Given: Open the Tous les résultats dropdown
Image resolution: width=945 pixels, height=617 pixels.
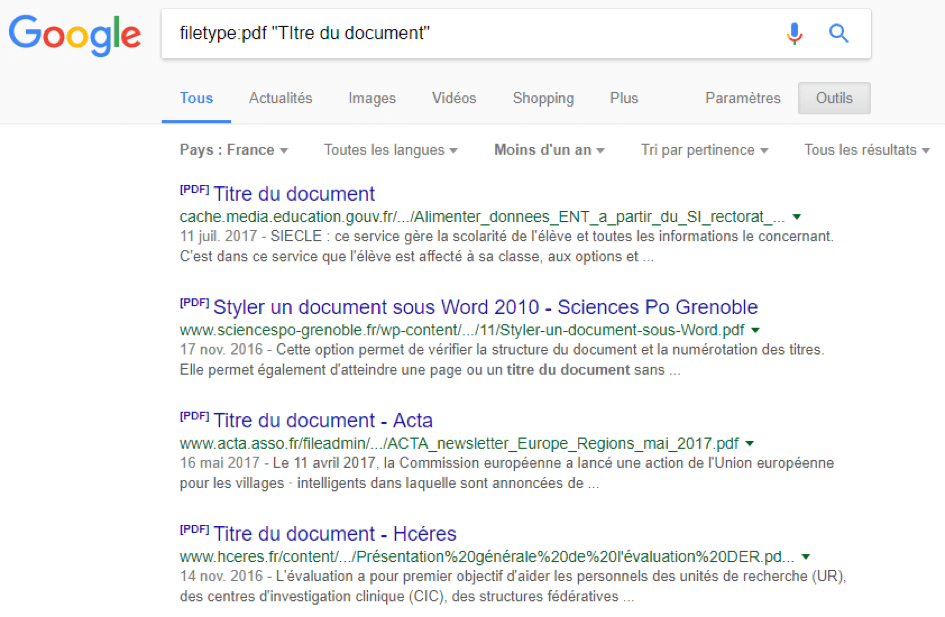Looking at the screenshot, I should tap(867, 150).
